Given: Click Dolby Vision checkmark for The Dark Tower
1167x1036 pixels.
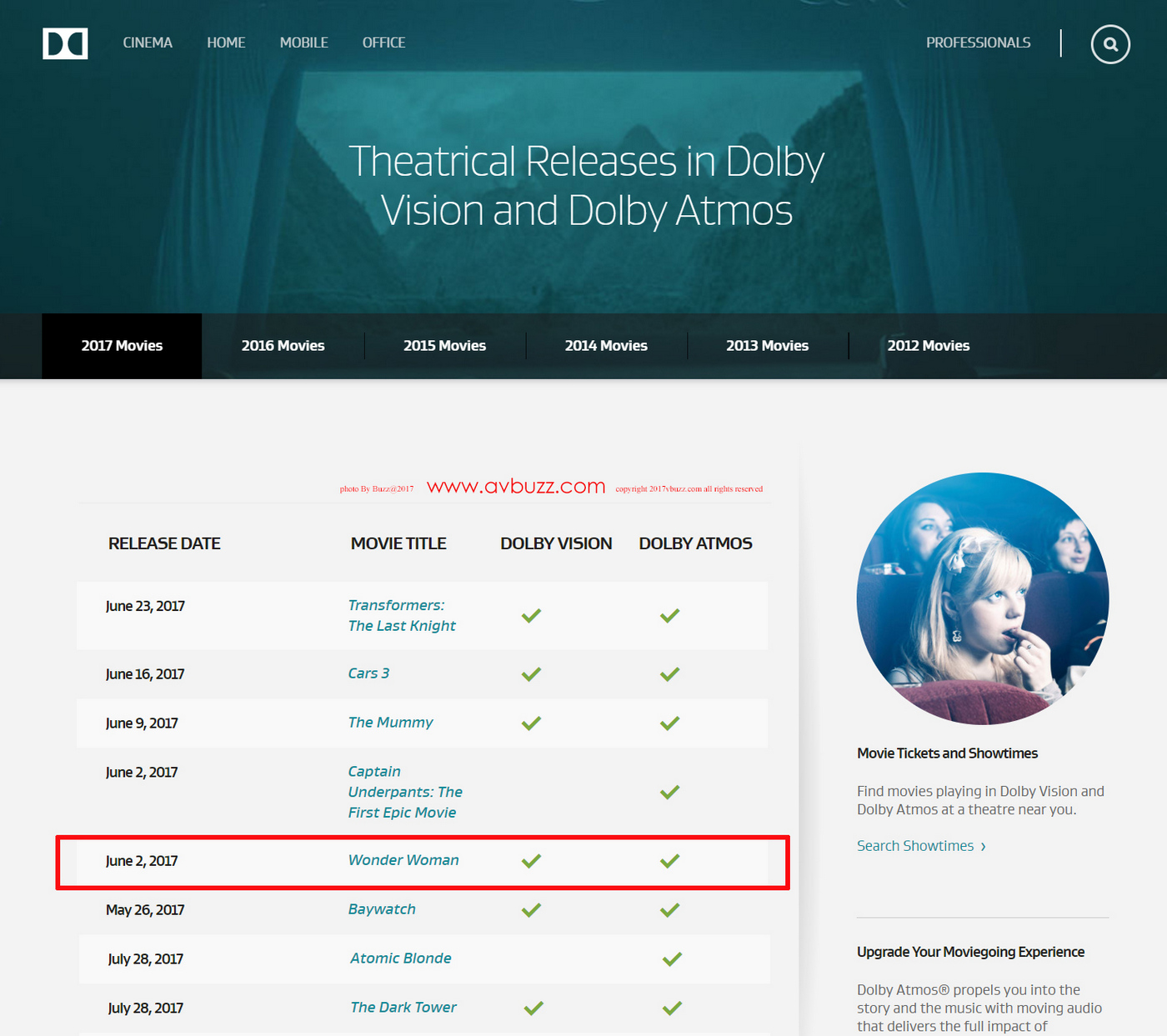Looking at the screenshot, I should (x=533, y=1008).
